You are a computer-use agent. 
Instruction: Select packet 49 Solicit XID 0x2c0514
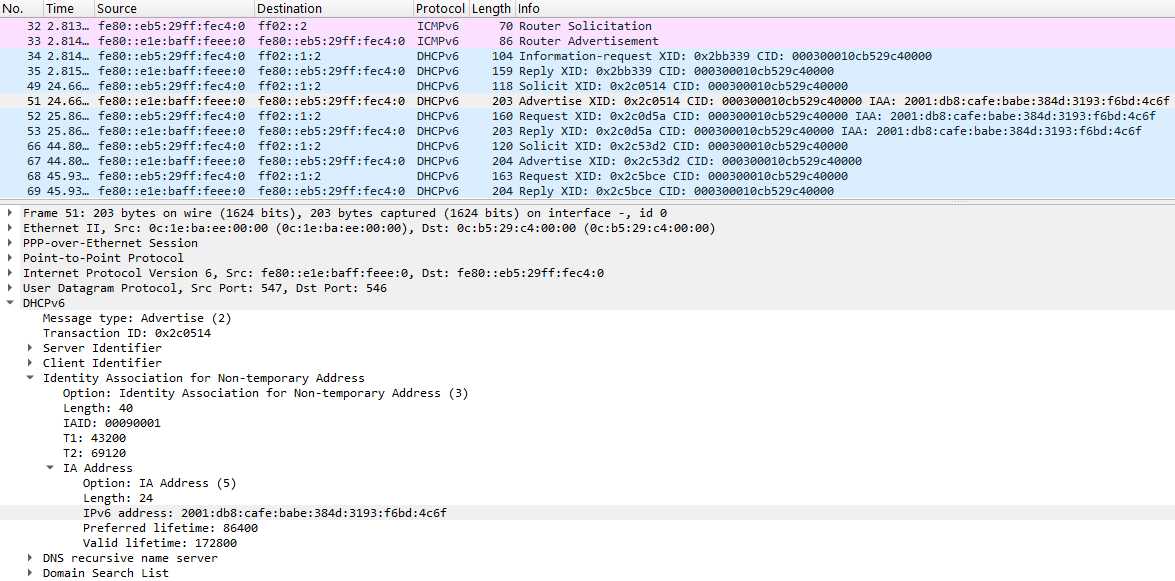pyautogui.click(x=588, y=86)
